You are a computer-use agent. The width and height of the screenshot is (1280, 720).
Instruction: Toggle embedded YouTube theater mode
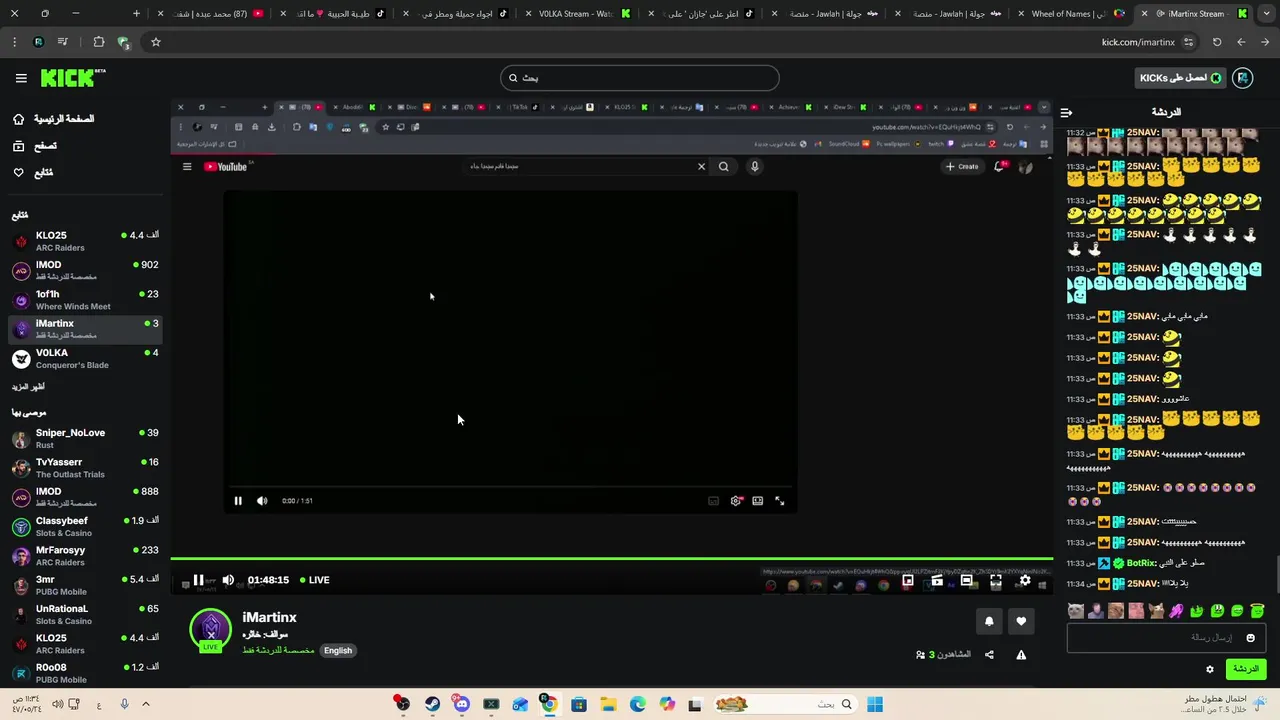758,501
